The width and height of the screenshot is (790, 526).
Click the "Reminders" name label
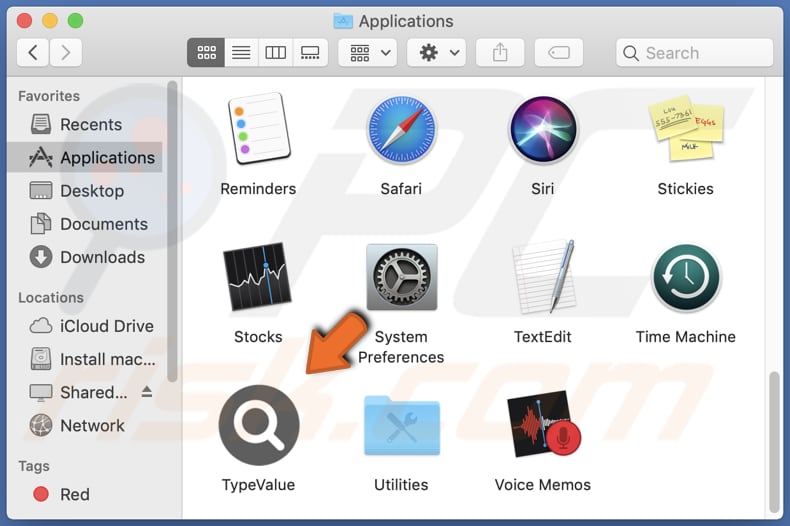point(258,189)
